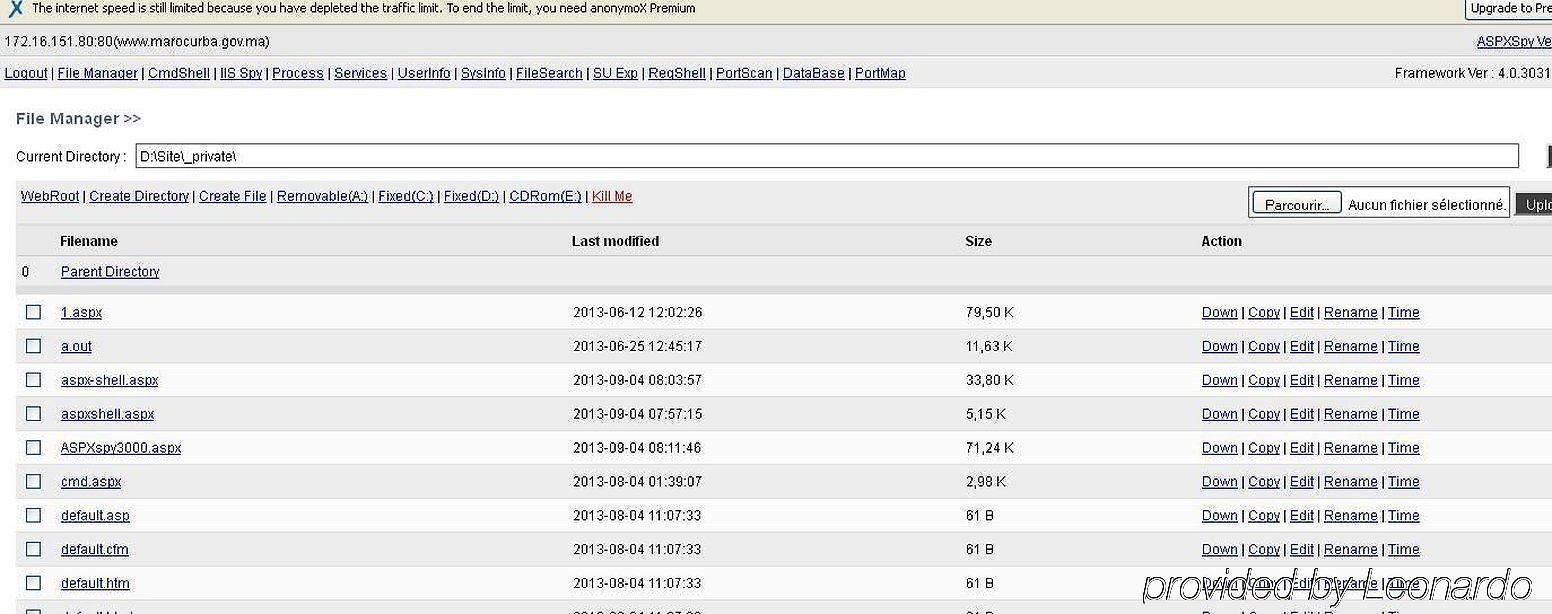
Task: Open the CmdShell menu item
Action: 179,73
